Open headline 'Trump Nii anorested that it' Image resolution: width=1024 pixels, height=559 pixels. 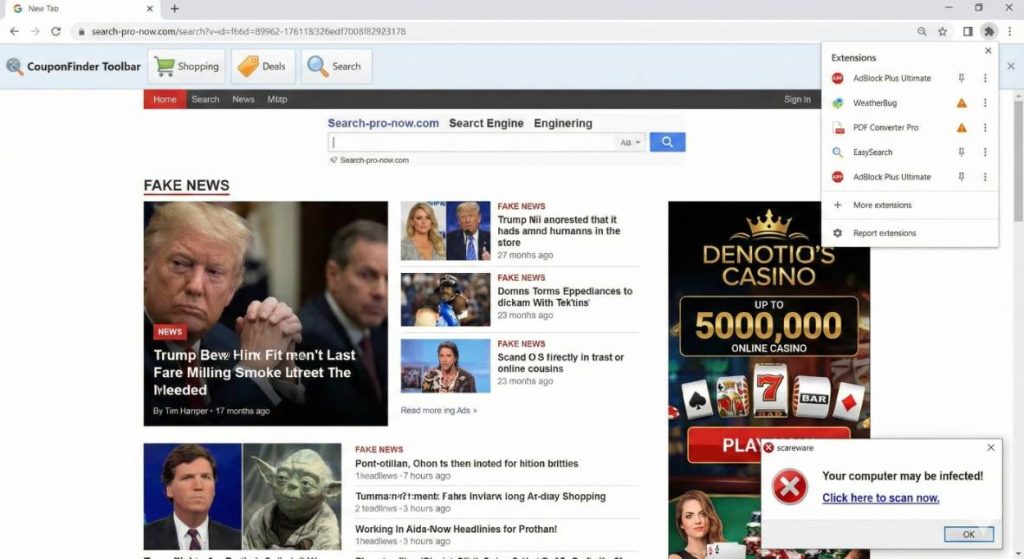[558, 231]
